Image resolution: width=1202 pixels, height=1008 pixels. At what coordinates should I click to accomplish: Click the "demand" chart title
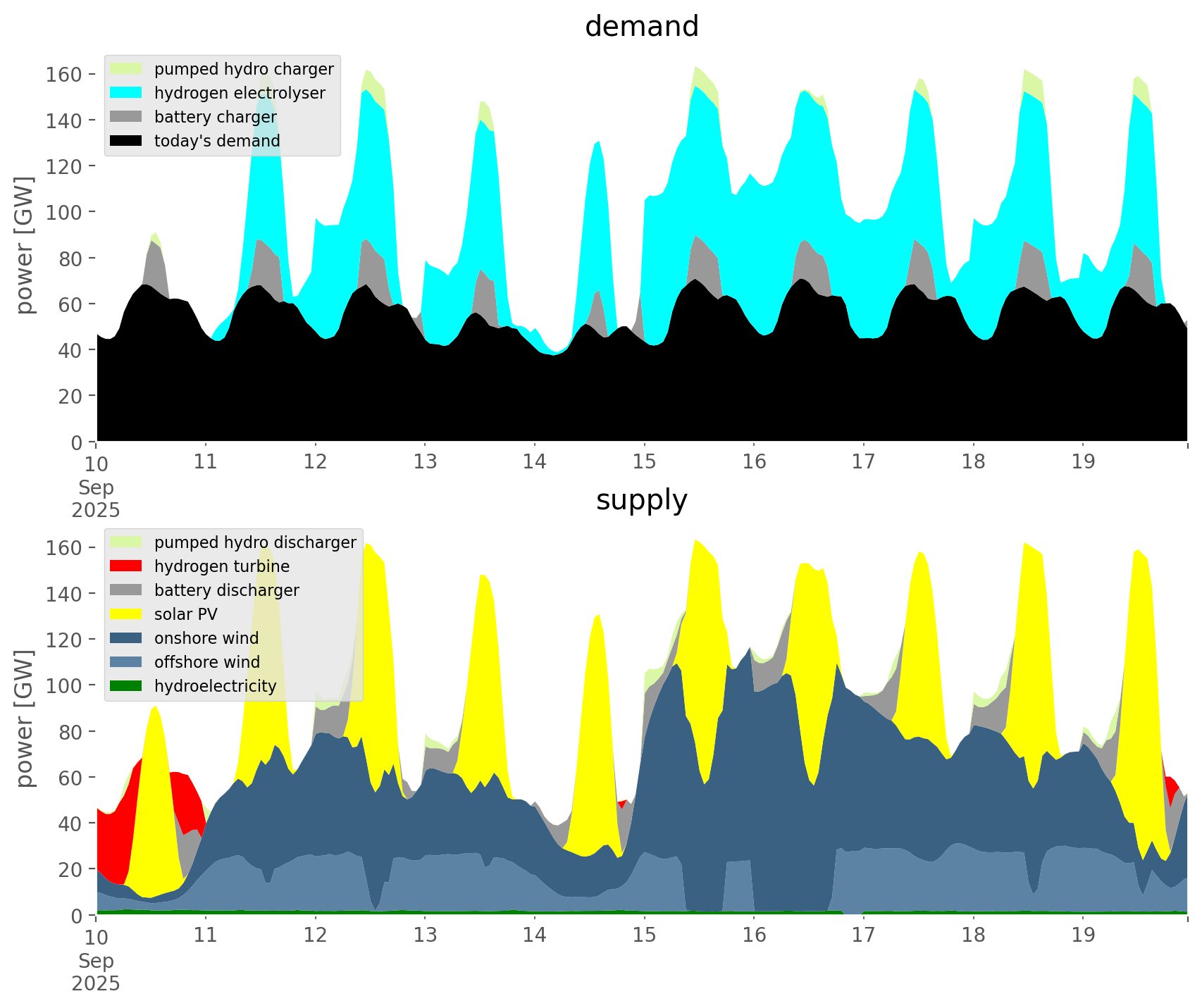641,27
